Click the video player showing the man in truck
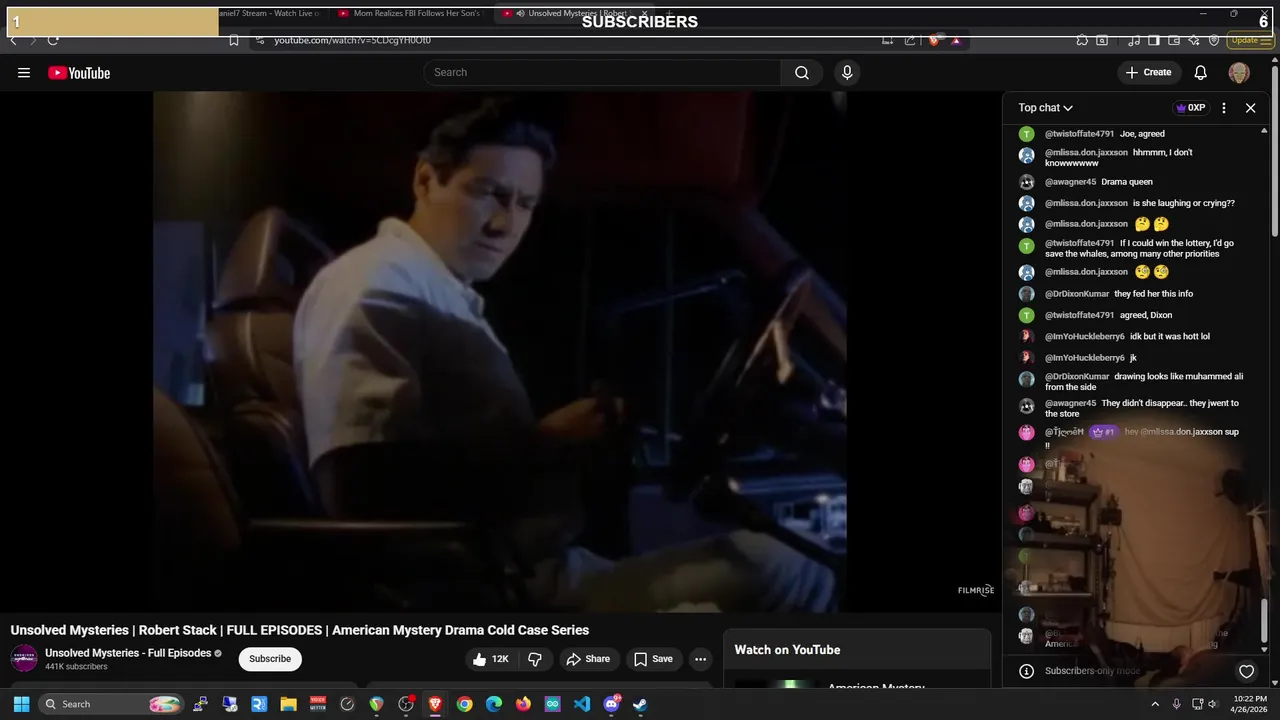This screenshot has height=720, width=1280. coord(500,351)
